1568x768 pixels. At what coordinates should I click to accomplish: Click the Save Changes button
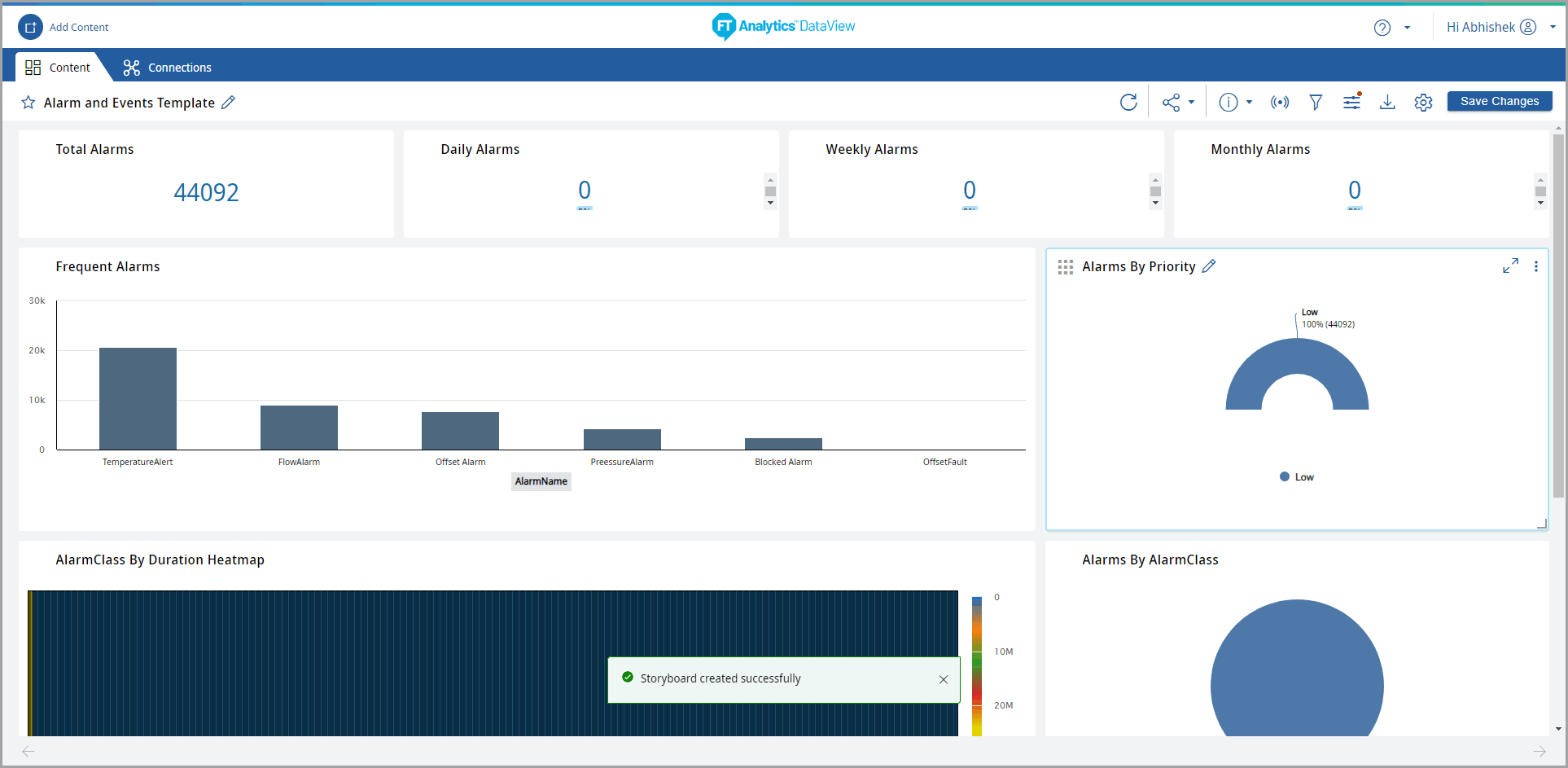[x=1499, y=101]
